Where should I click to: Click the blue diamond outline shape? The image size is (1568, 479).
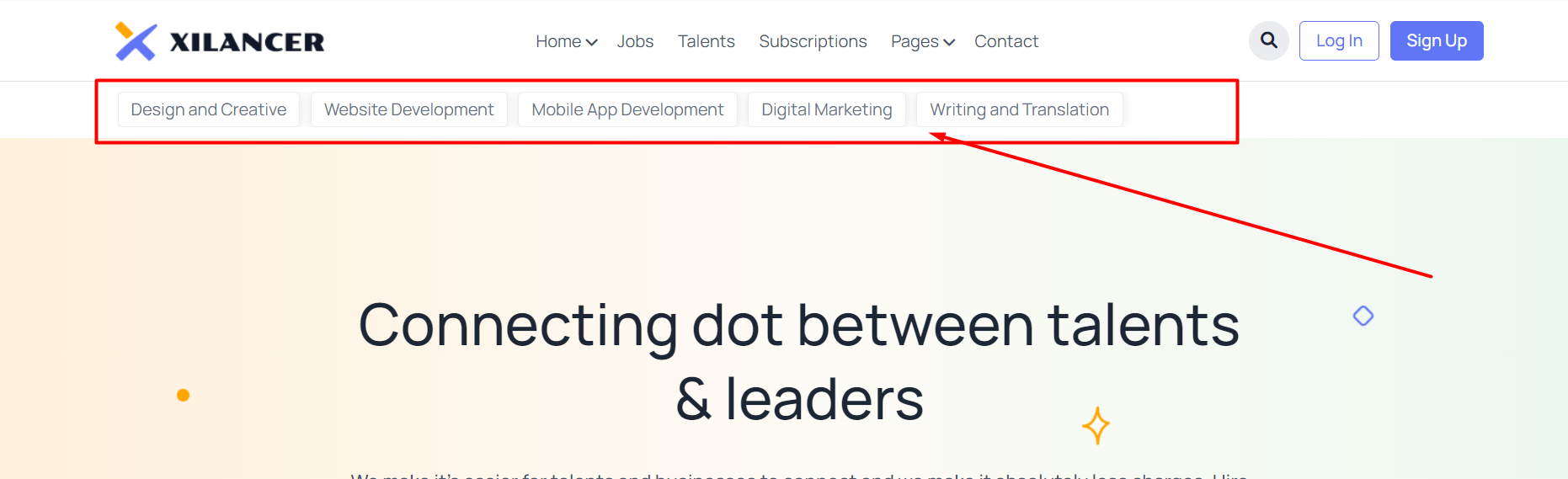point(1363,316)
